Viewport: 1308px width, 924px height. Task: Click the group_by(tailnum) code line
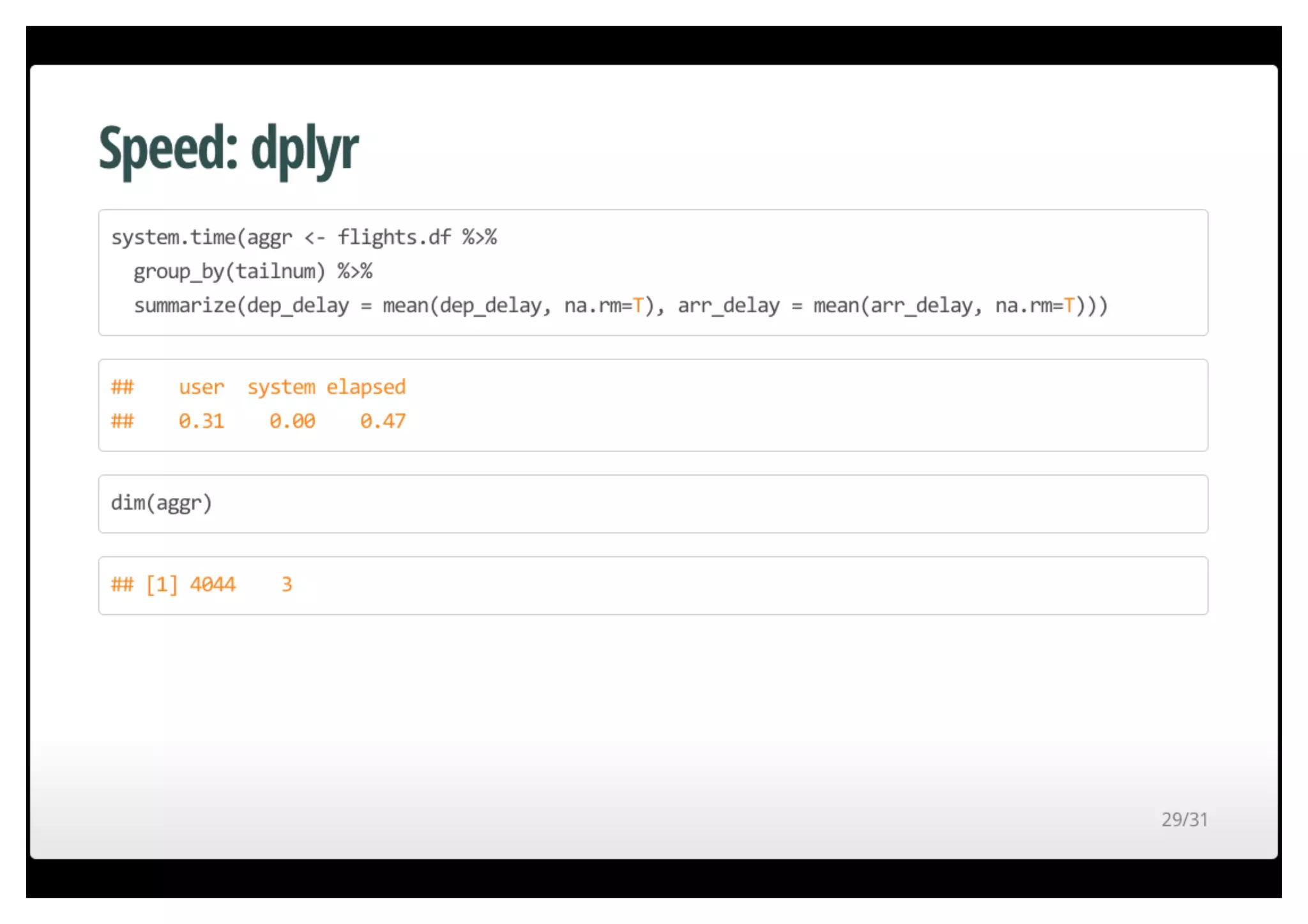tap(253, 272)
